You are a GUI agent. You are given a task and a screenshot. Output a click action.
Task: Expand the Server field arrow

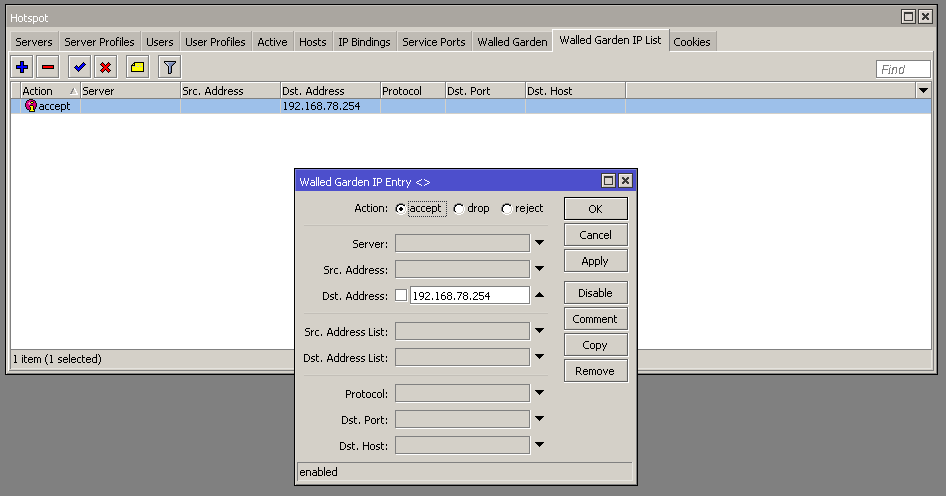[539, 243]
